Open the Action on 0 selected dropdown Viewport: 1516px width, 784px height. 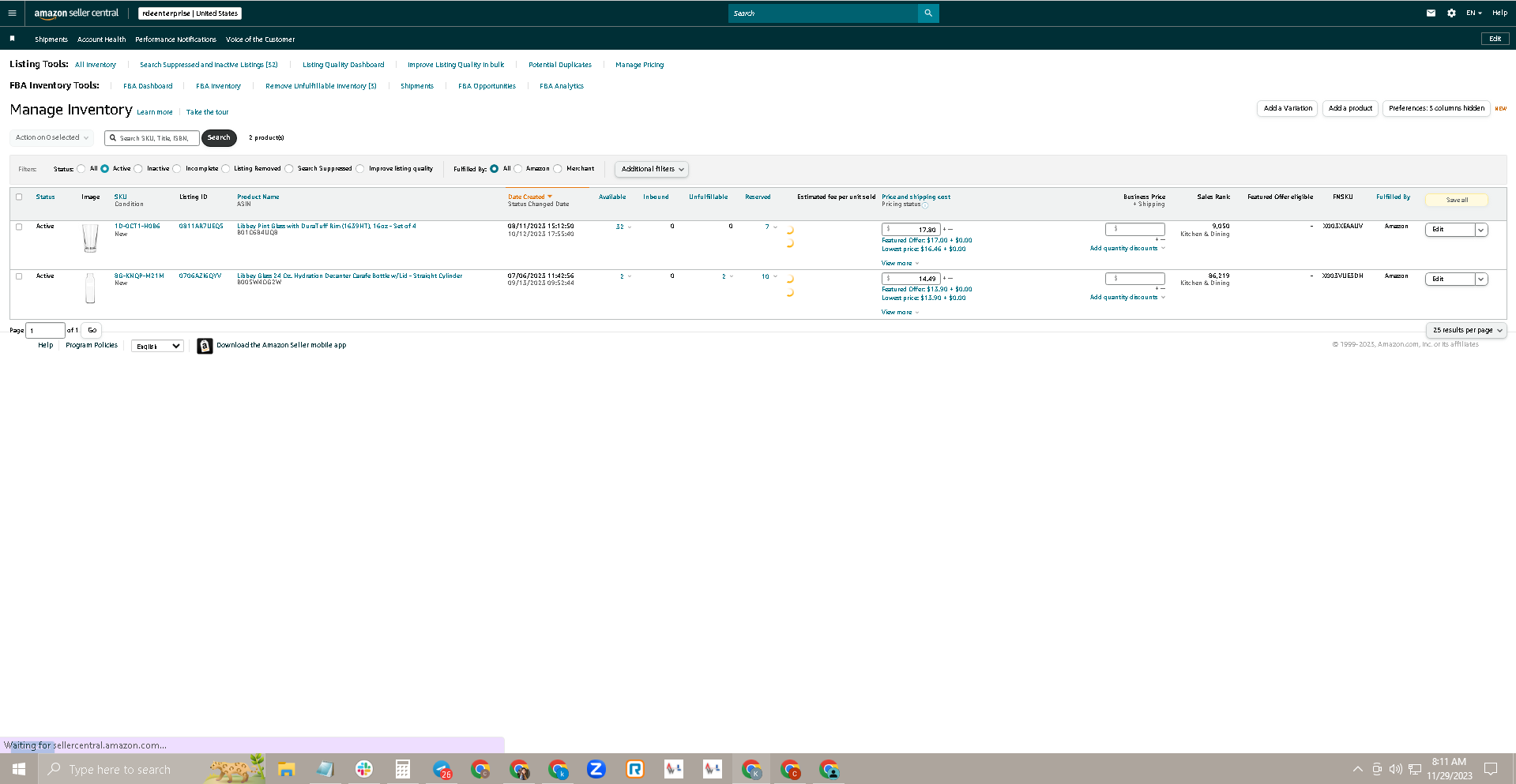tap(52, 137)
